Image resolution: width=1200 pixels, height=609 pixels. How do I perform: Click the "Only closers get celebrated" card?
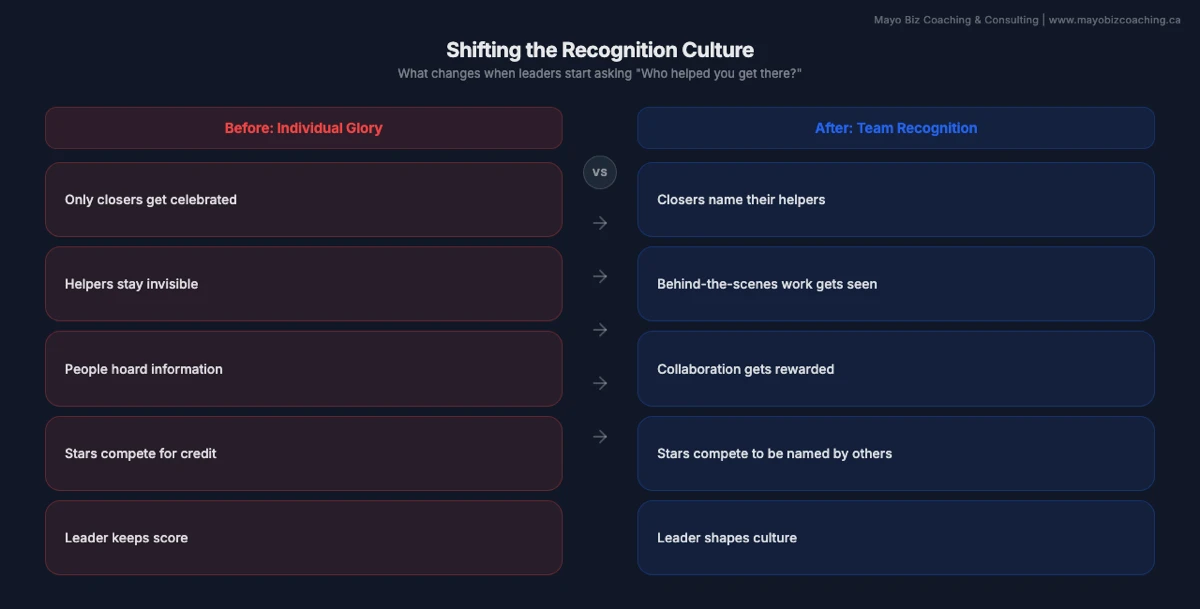(x=303, y=199)
